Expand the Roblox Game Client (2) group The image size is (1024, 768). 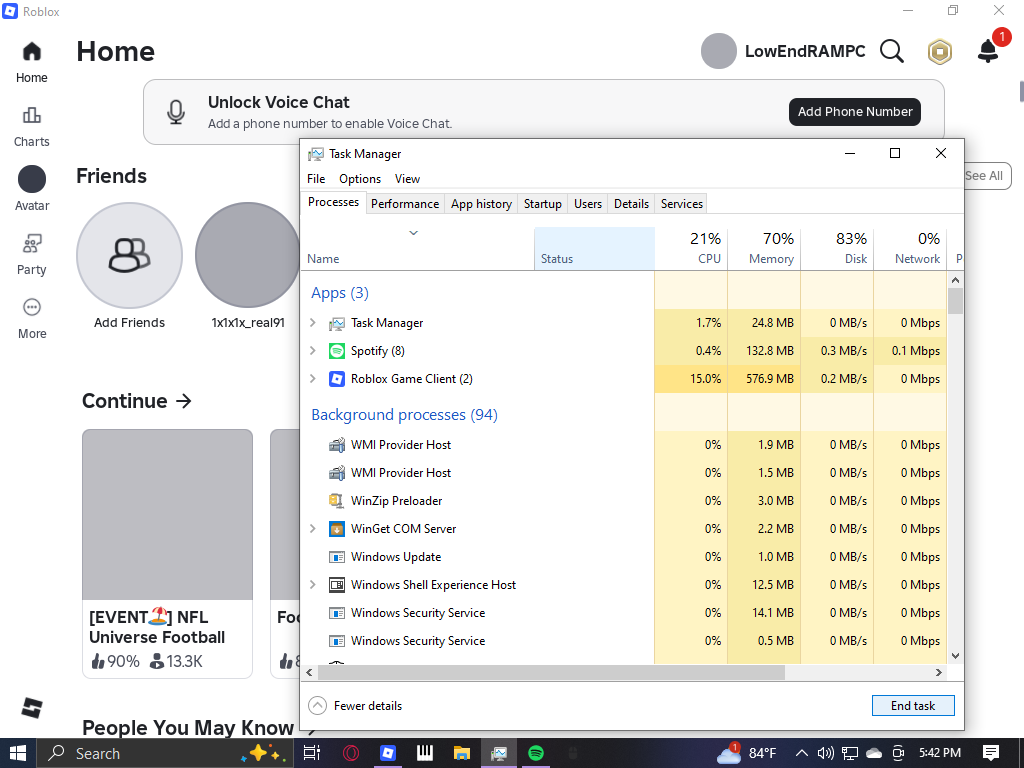pyautogui.click(x=313, y=379)
